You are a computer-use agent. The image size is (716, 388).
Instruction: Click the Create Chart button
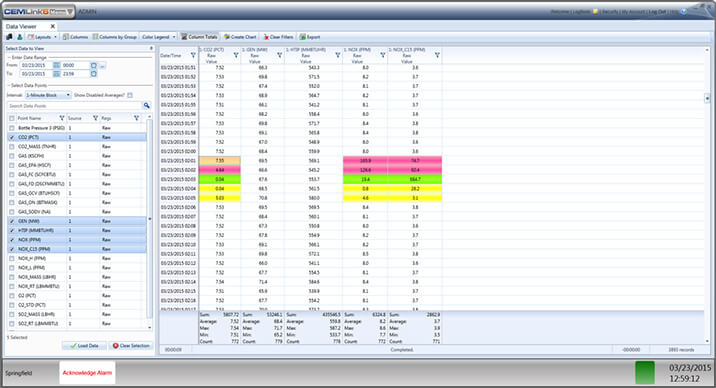pyautogui.click(x=240, y=37)
